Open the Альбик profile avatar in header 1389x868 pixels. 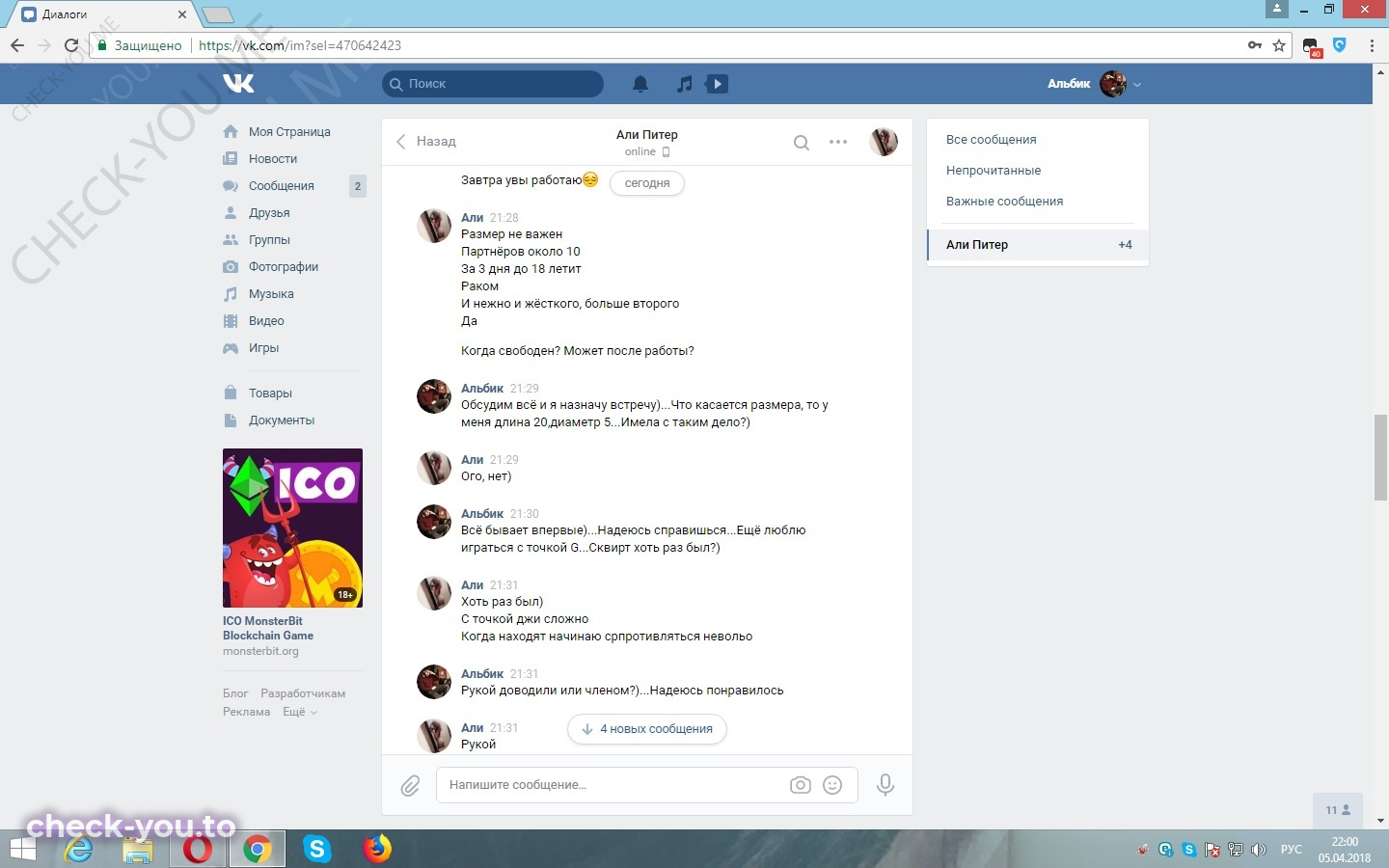pyautogui.click(x=1113, y=84)
